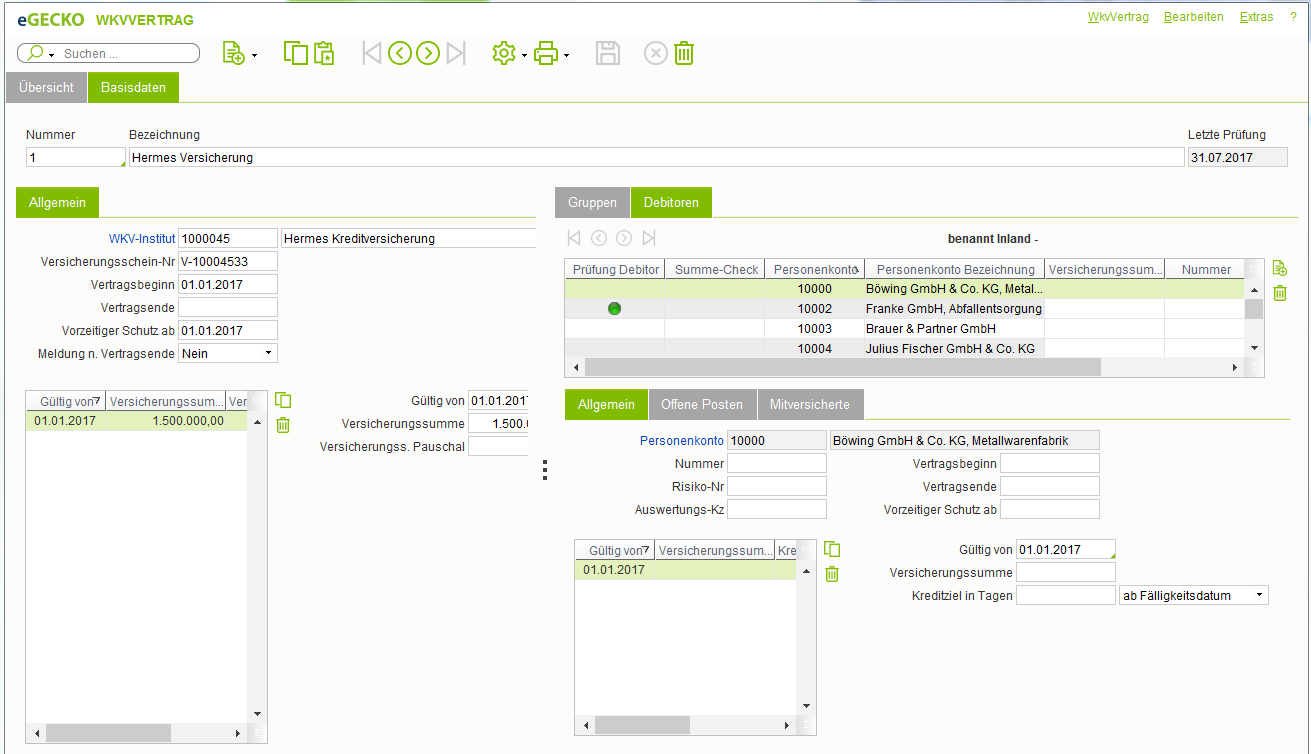Viewport: 1311px width, 754px height.
Task: Open the print options dropdown arrow
Action: 567,55
